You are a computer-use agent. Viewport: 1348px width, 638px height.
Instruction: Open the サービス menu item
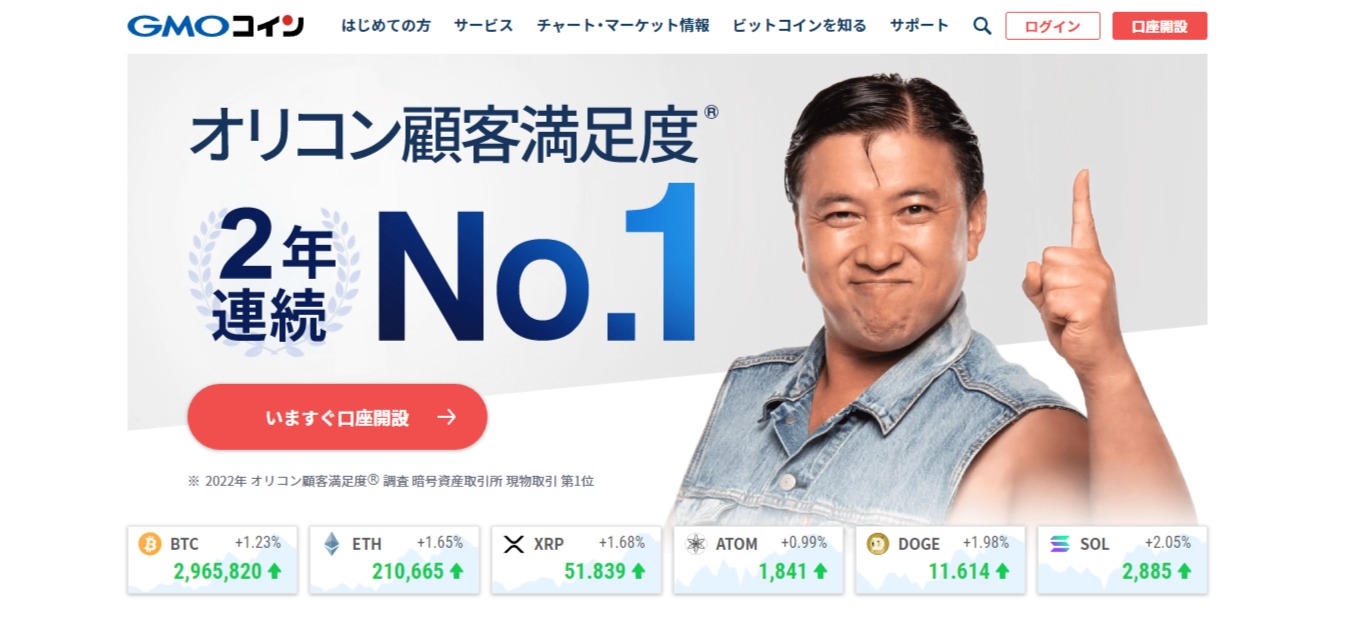[483, 26]
